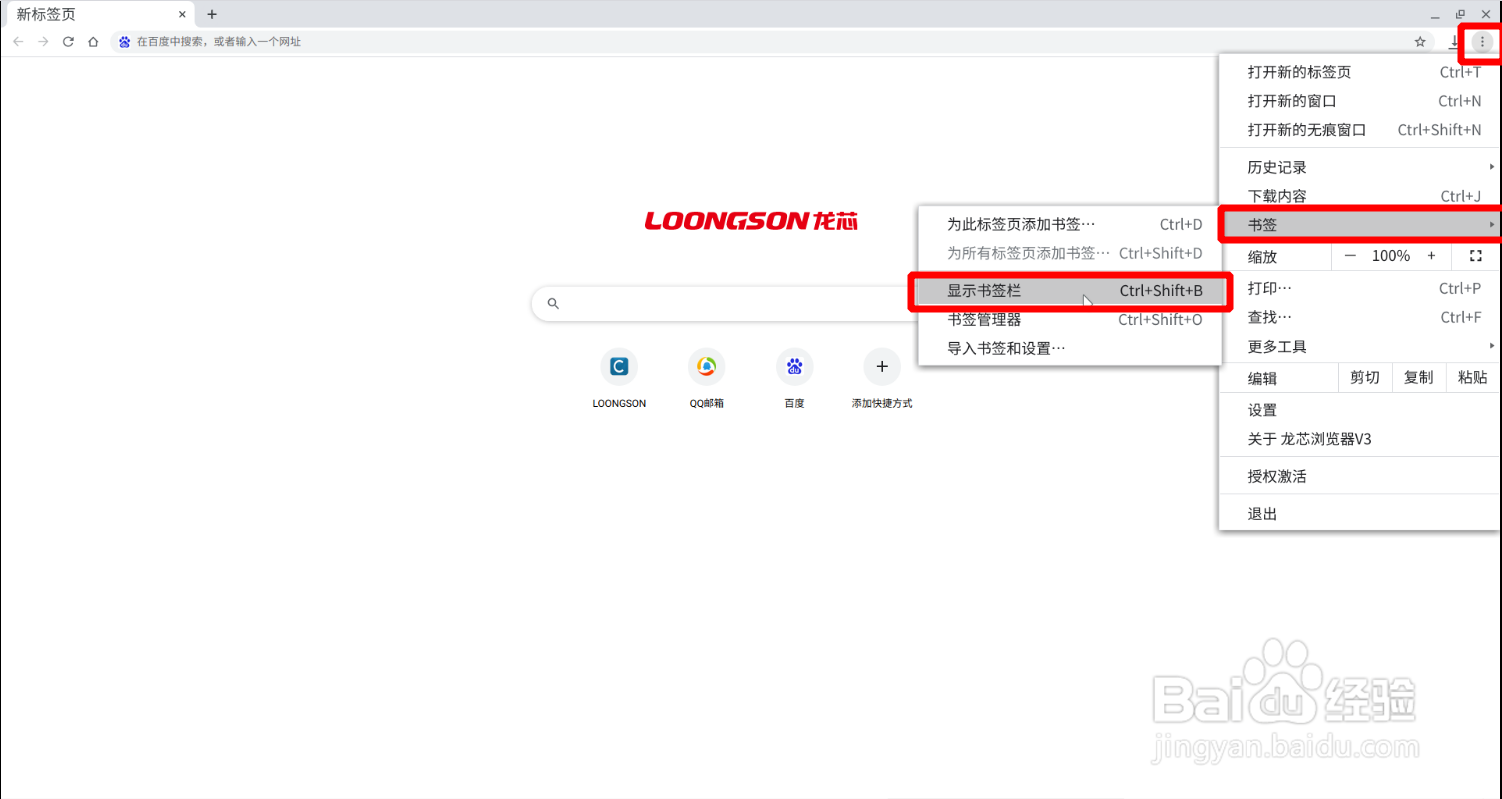Choose 授权激活 menu item

[1359, 476]
